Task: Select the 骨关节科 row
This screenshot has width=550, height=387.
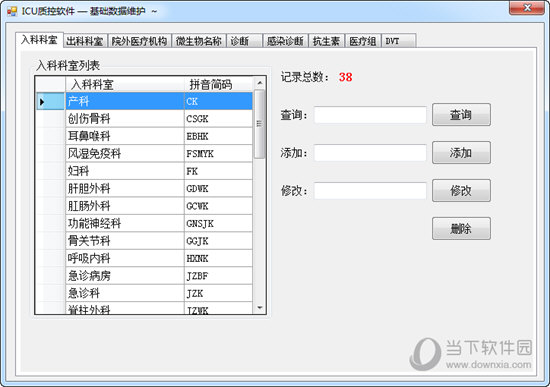Action: (x=144, y=241)
